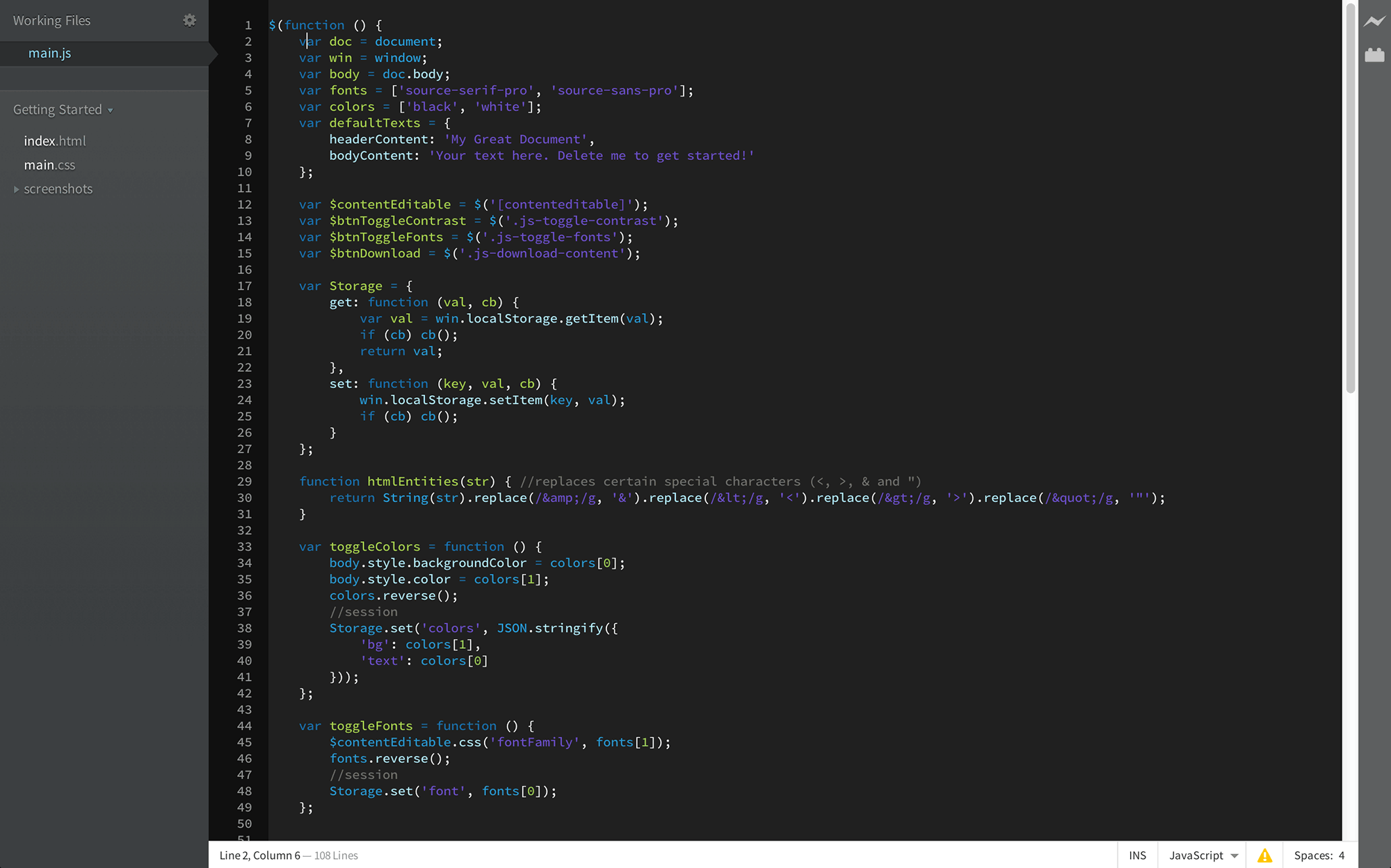Open the Working Files gear settings
The height and width of the screenshot is (868, 1391).
pos(189,20)
